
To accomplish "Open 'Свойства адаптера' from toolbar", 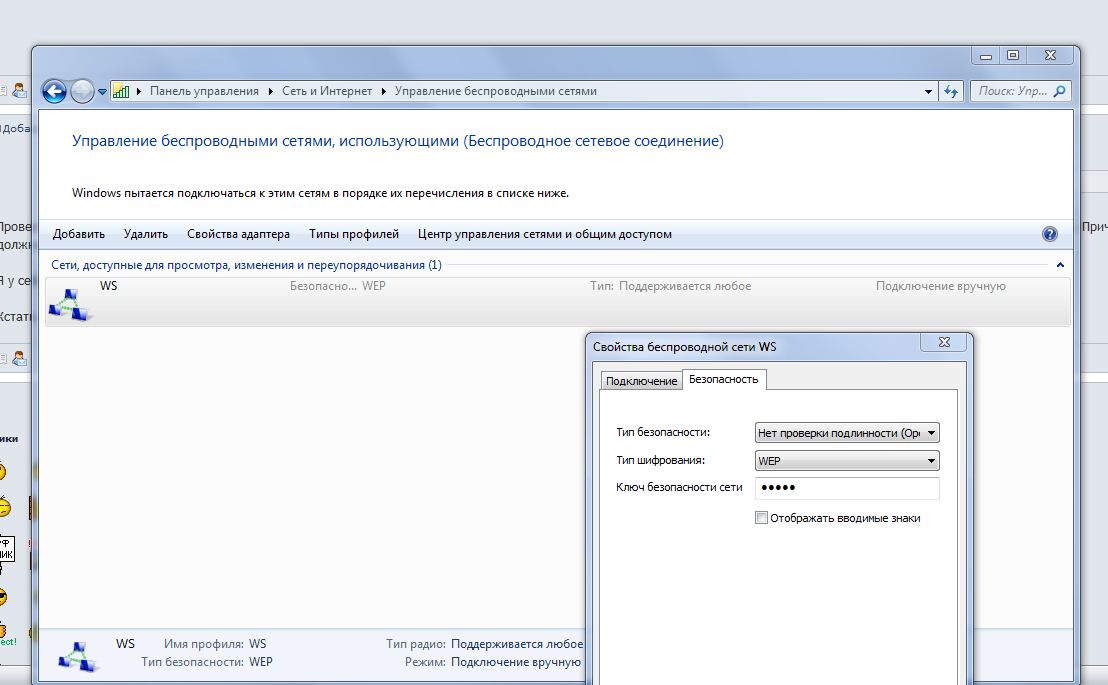I will [x=238, y=234].
